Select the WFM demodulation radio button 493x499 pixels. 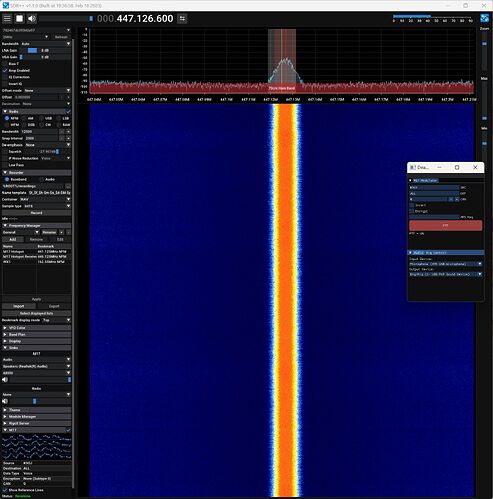click(7, 125)
